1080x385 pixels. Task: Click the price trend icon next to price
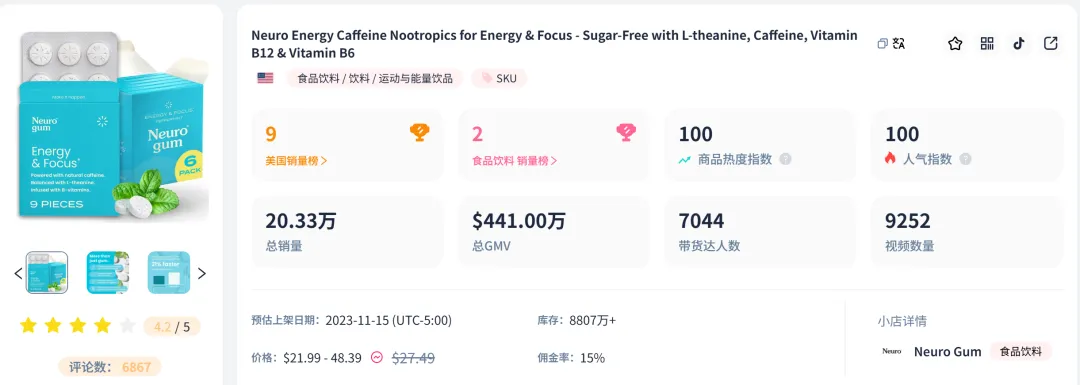click(377, 357)
